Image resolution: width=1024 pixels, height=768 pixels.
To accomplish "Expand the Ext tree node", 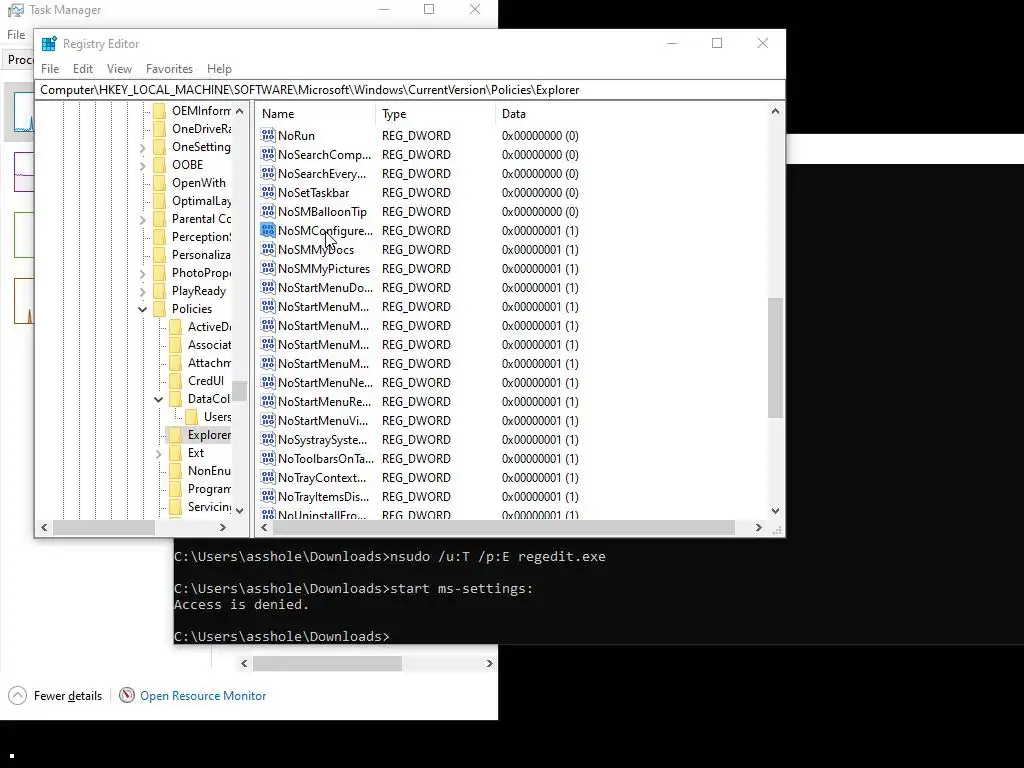I will pyautogui.click(x=158, y=453).
